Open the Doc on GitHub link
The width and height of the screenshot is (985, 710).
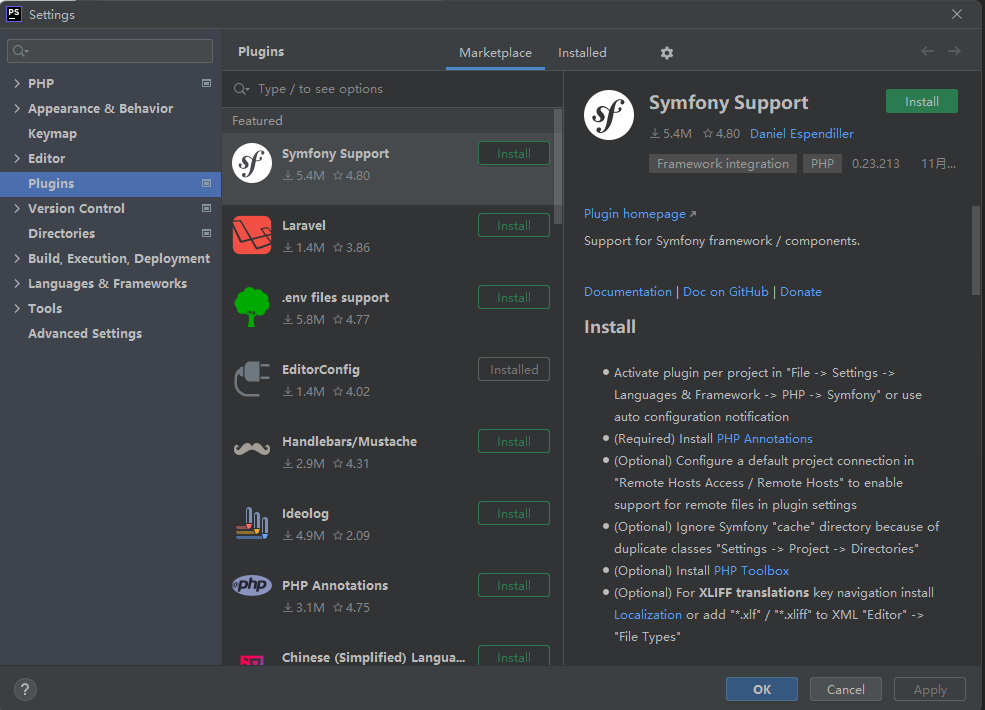pyautogui.click(x=726, y=292)
